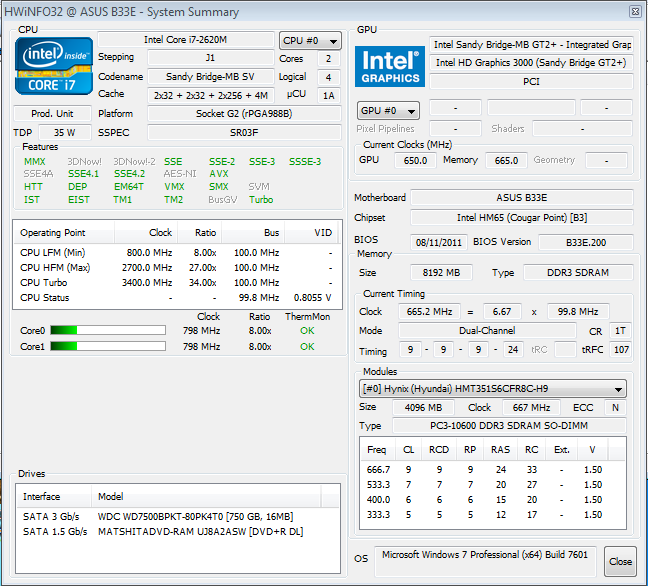Click the AVX feature label
Image resolution: width=648 pixels, height=586 pixels.
(x=219, y=174)
